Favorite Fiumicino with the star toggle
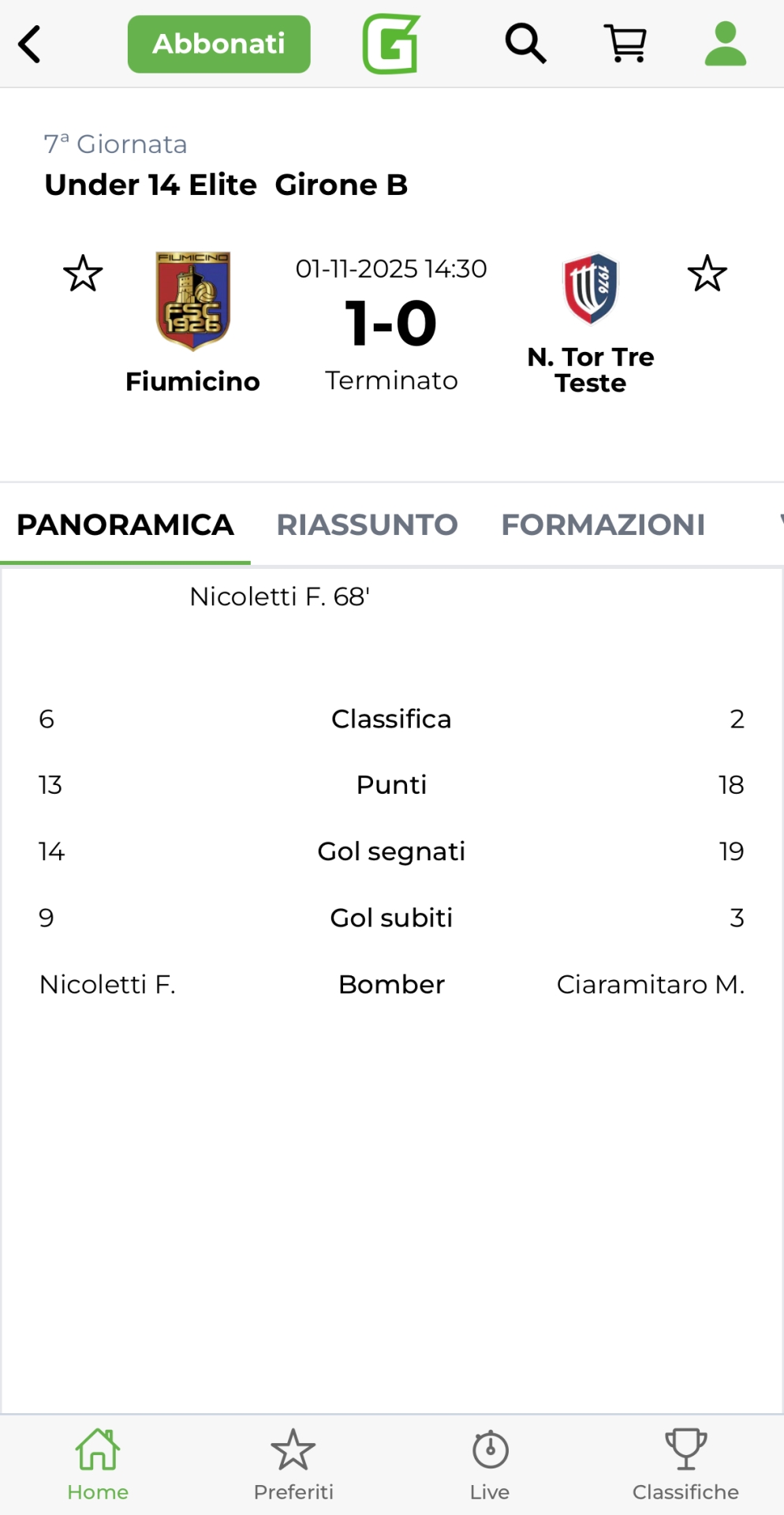Screen dimensions: 784x1515 pos(83,274)
